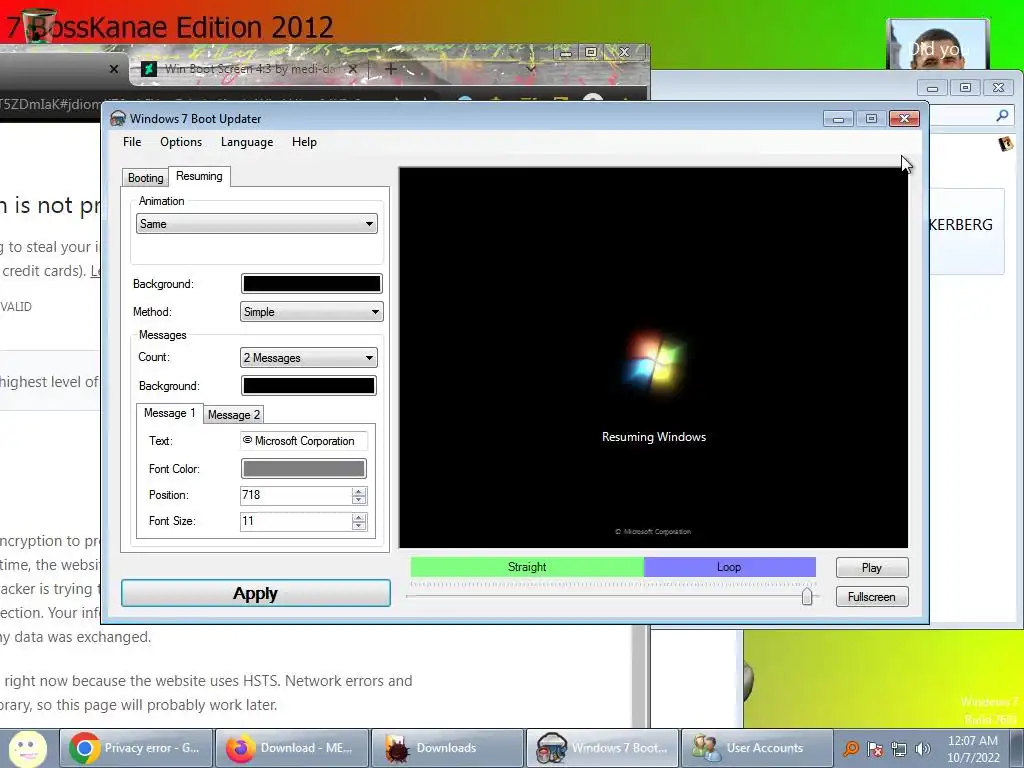Open the smiley Start button

[27, 748]
